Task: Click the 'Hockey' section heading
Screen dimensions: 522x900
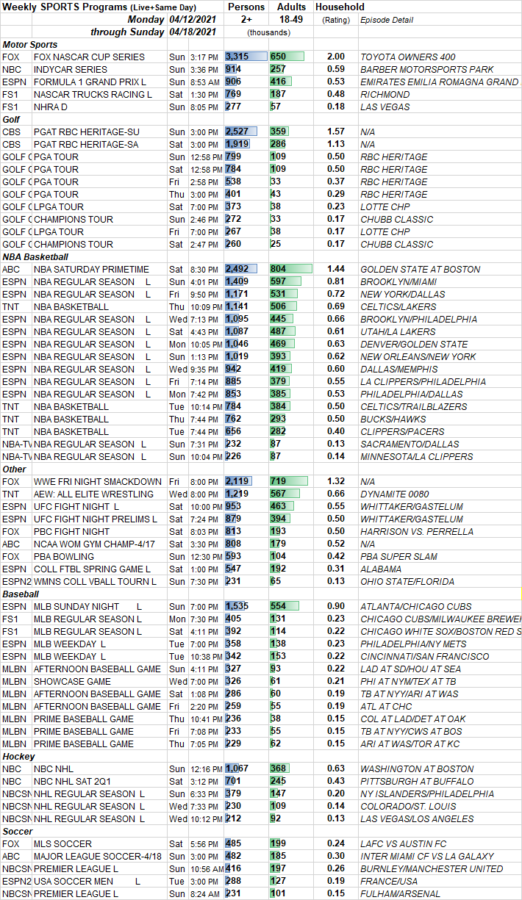Action: click(x=18, y=757)
